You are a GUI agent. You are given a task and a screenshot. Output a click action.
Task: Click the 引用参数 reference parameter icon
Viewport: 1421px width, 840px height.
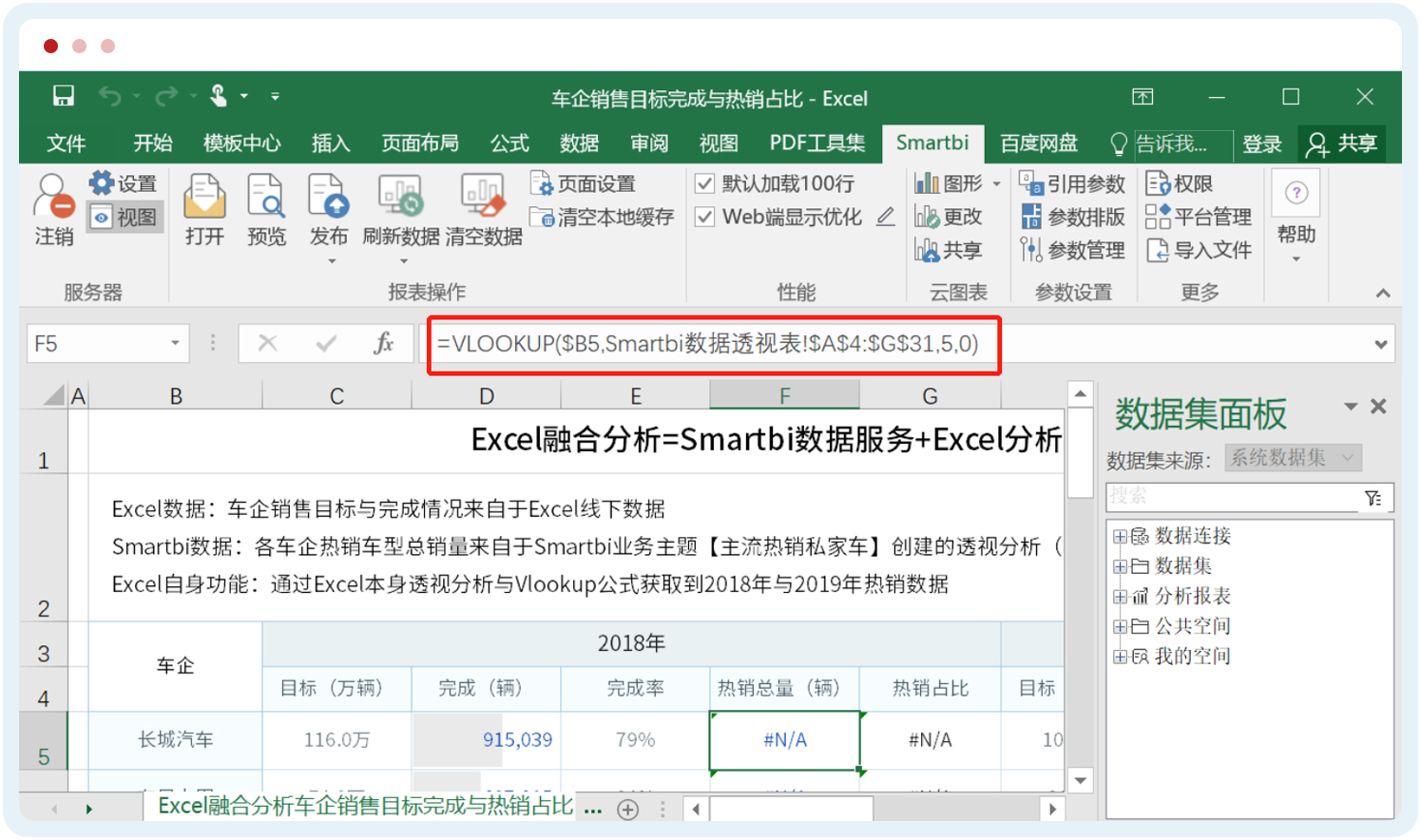click(x=1031, y=182)
